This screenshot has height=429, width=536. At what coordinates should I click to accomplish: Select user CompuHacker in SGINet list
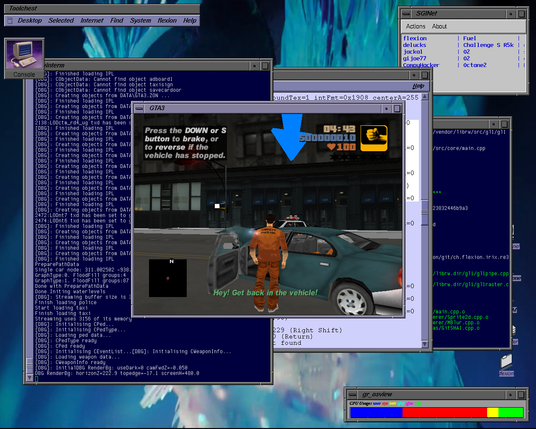point(421,65)
